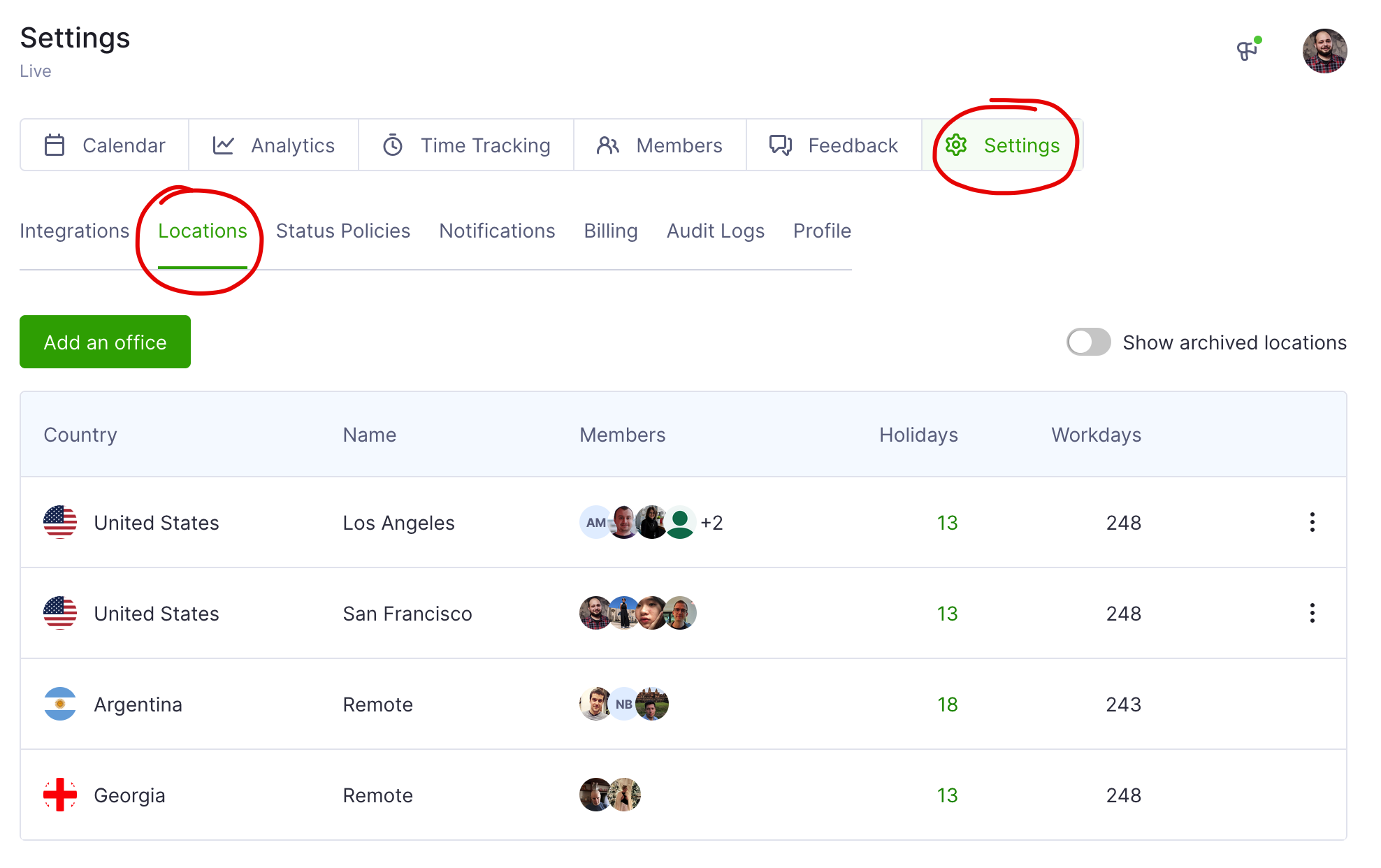Go to Time Tracking section

466,145
